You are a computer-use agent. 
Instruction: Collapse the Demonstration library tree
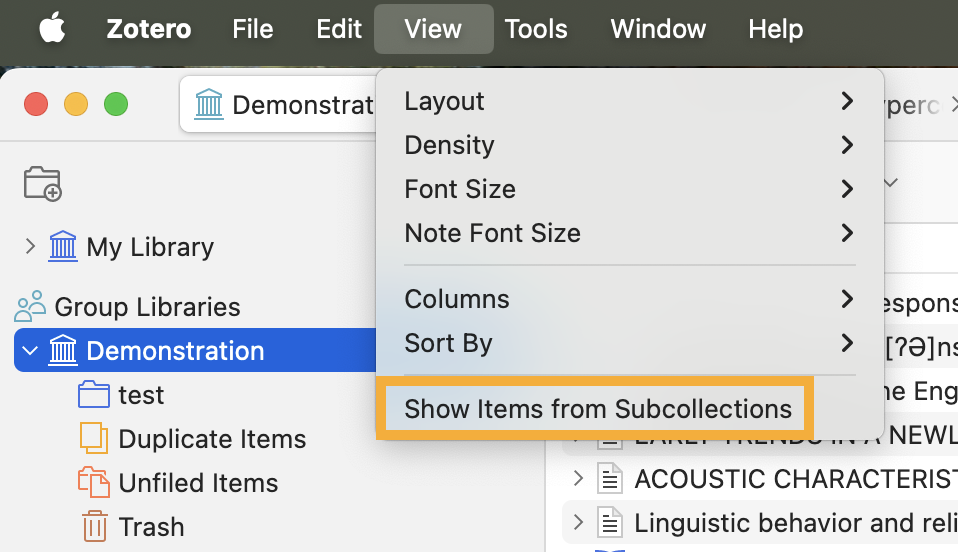[30, 351]
